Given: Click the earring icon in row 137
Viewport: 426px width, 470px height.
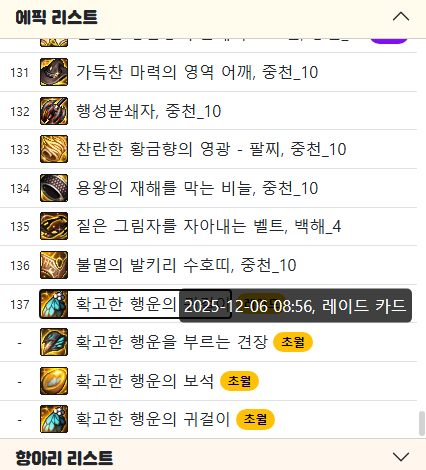Looking at the screenshot, I should (x=54, y=304).
